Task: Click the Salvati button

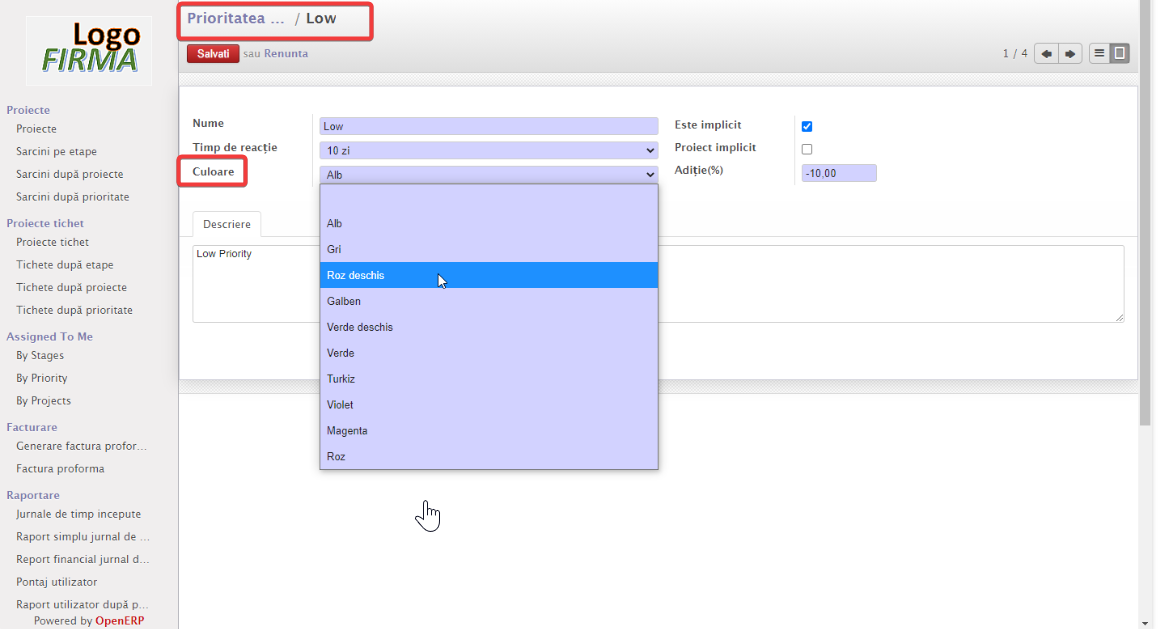Action: point(213,54)
